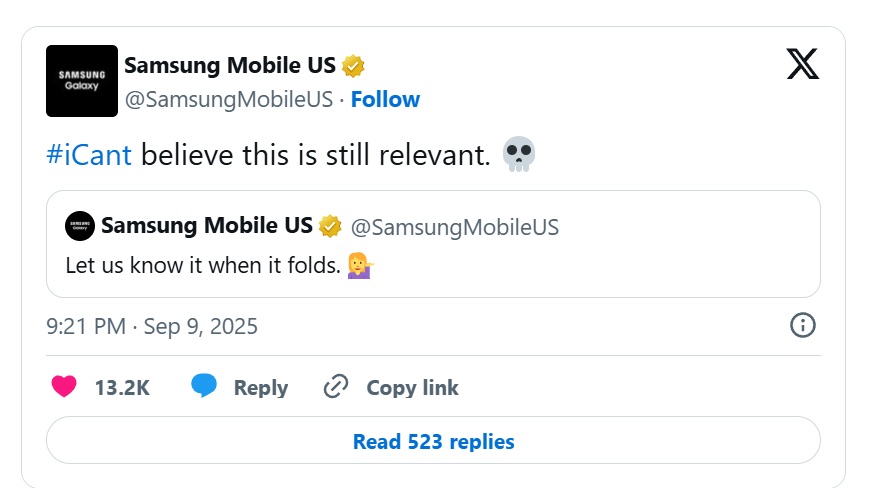Open Read 523 replies button
Screen dimensions: 872x488
point(433,440)
